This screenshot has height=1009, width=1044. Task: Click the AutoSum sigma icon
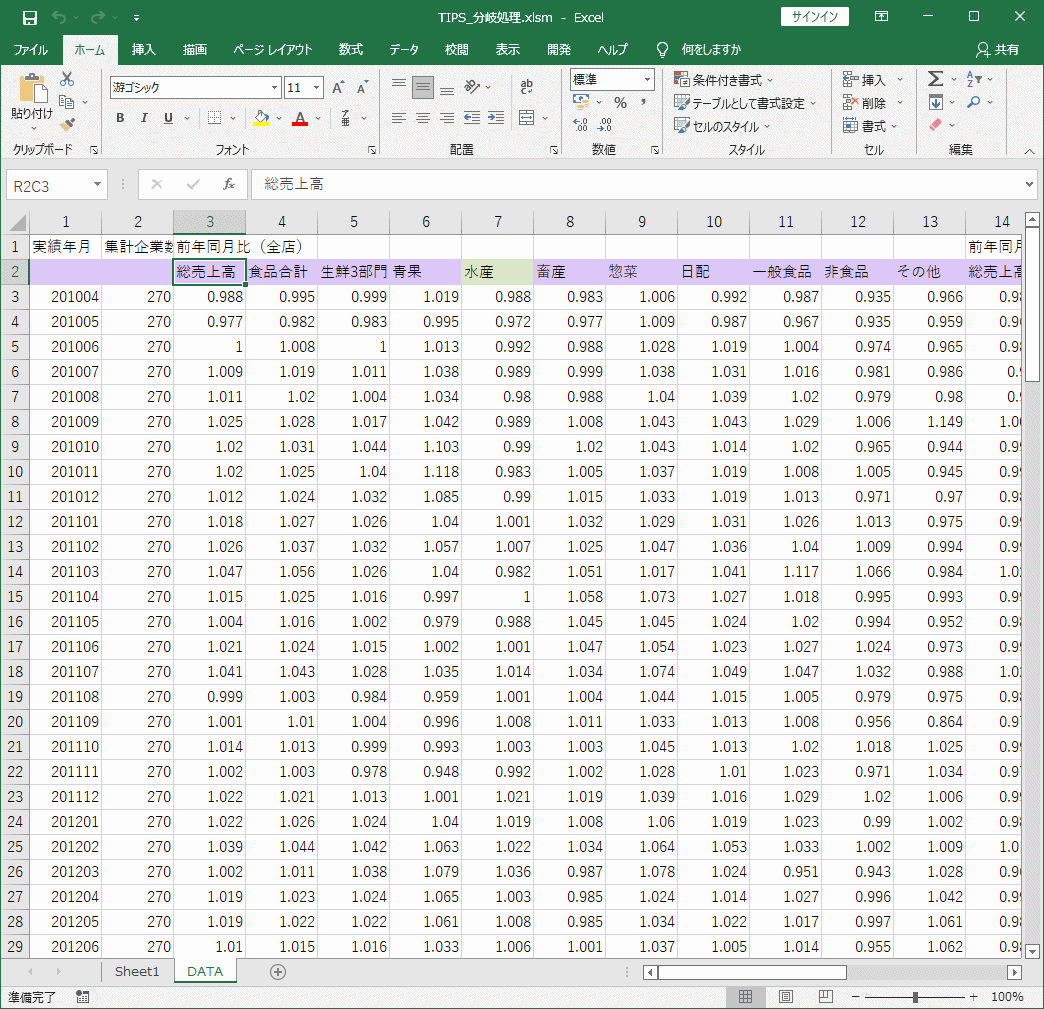(x=935, y=79)
